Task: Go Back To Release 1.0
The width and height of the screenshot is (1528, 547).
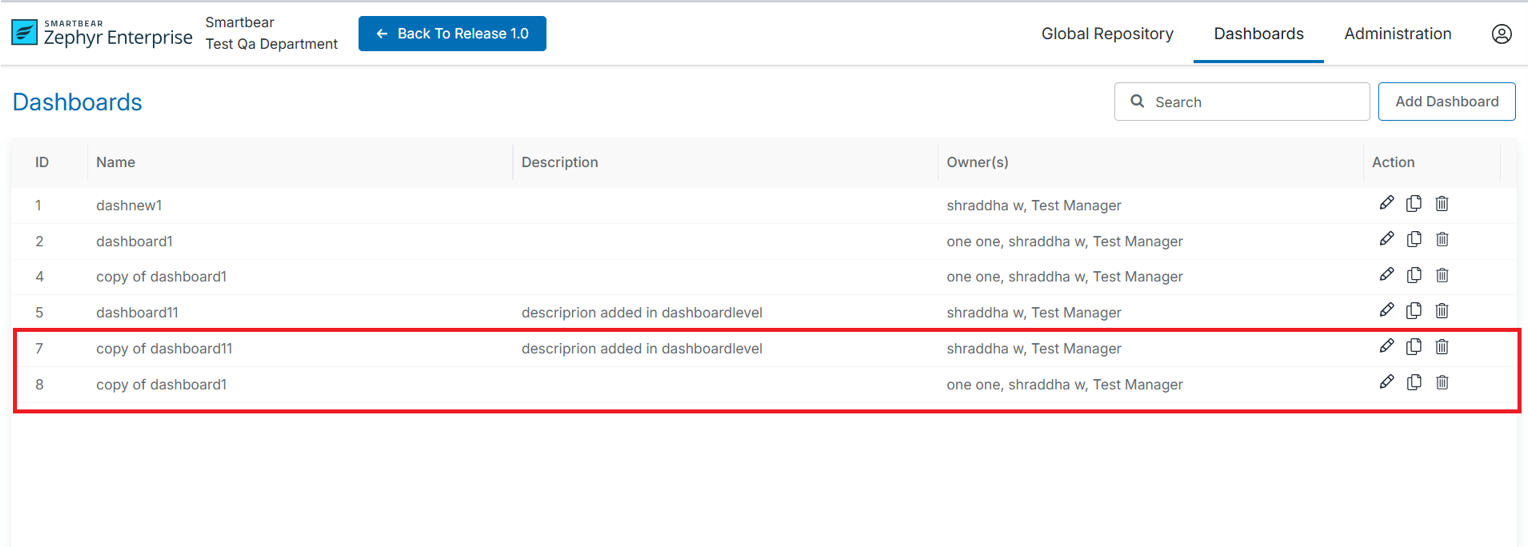Action: pyautogui.click(x=452, y=34)
